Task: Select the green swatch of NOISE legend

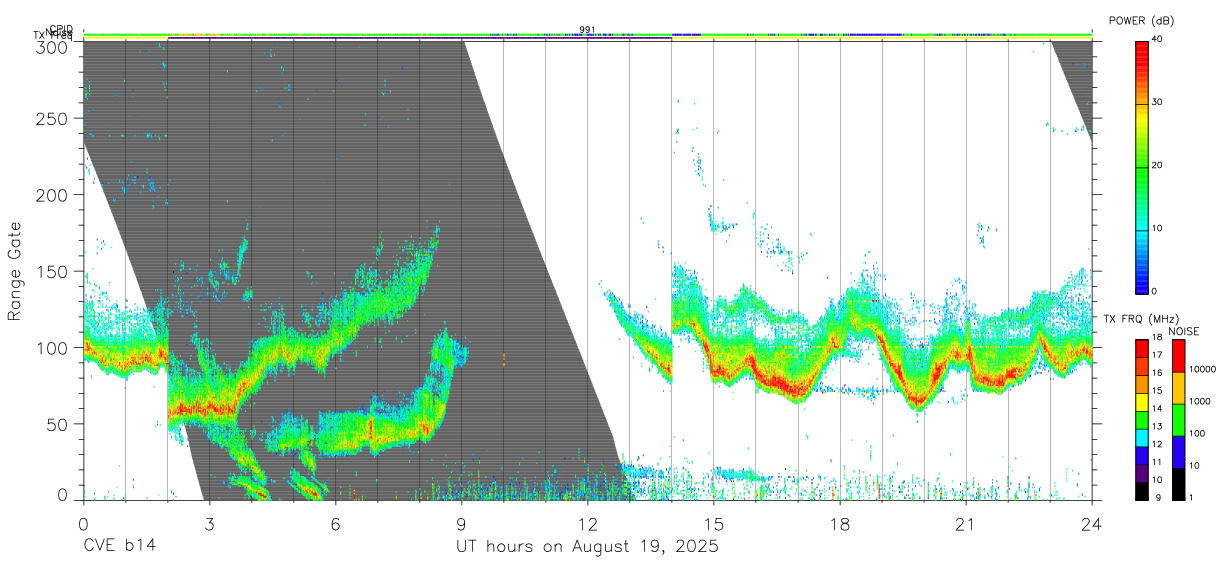Action: (x=1177, y=419)
